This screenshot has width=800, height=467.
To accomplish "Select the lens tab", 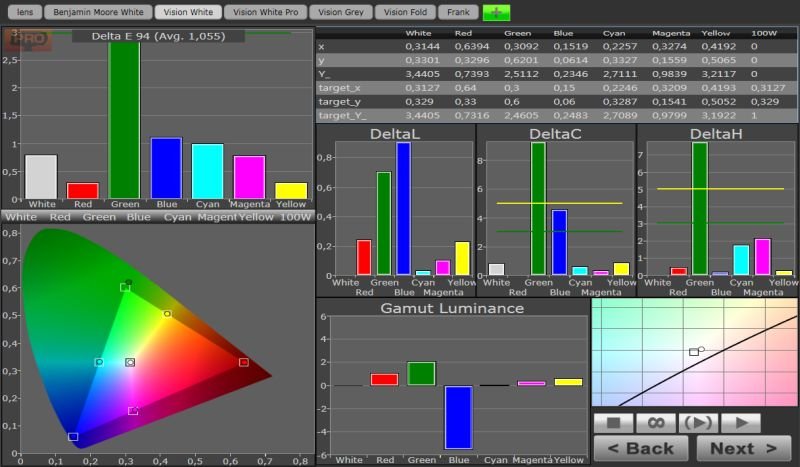I will coord(25,13).
